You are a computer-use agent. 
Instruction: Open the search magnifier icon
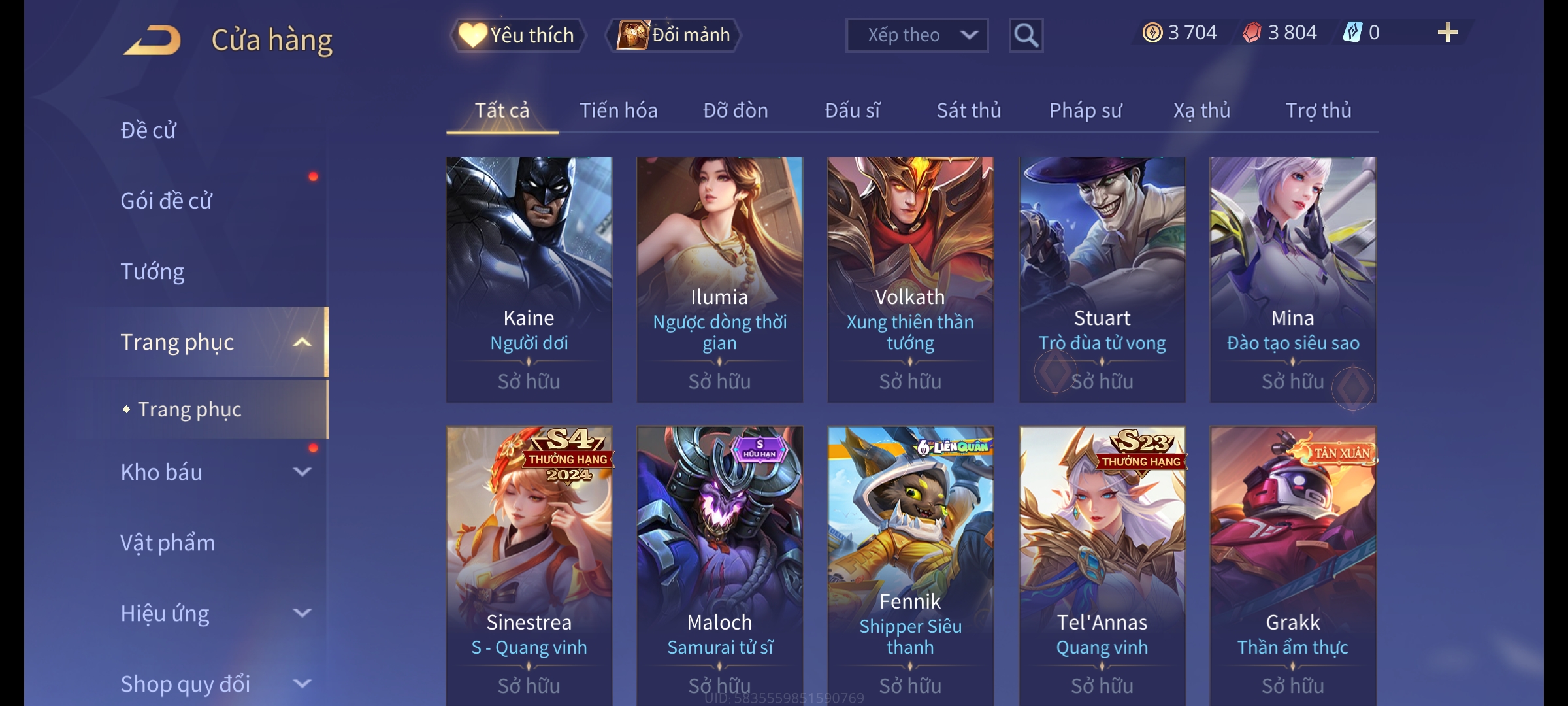[1026, 35]
